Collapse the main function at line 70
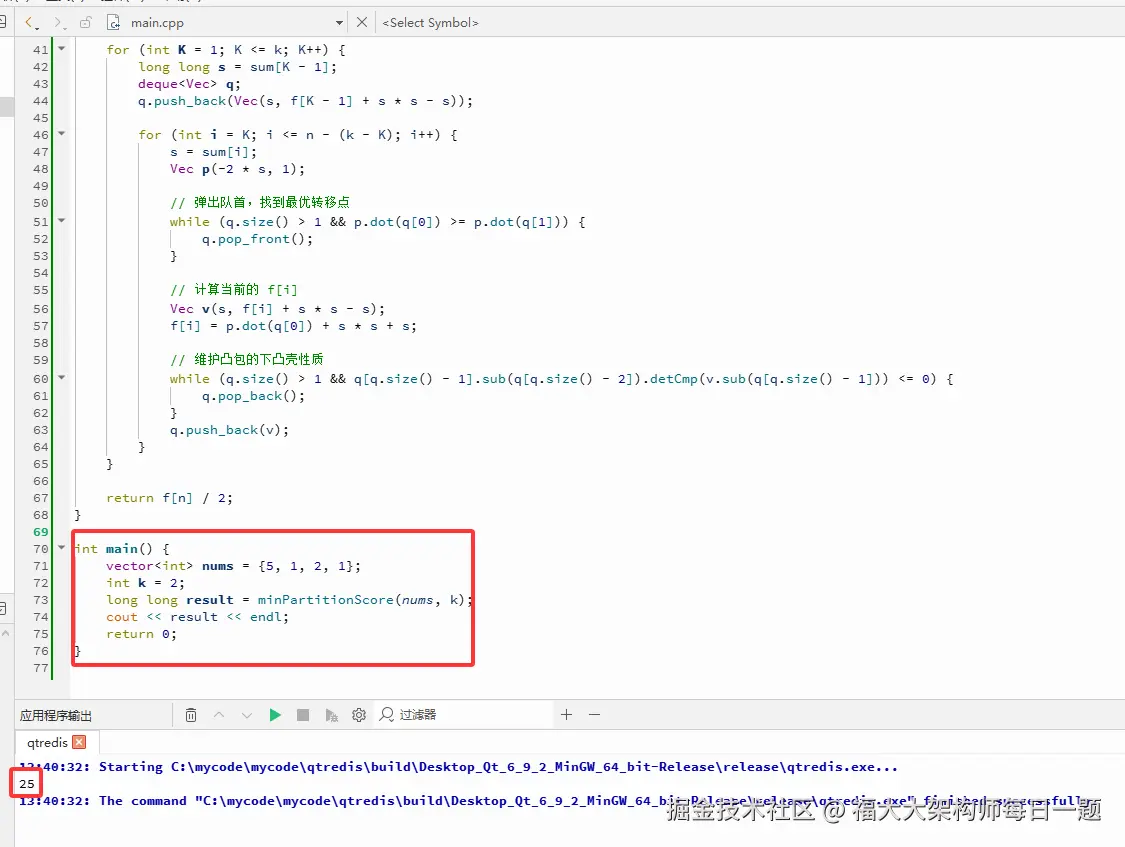 pos(62,548)
